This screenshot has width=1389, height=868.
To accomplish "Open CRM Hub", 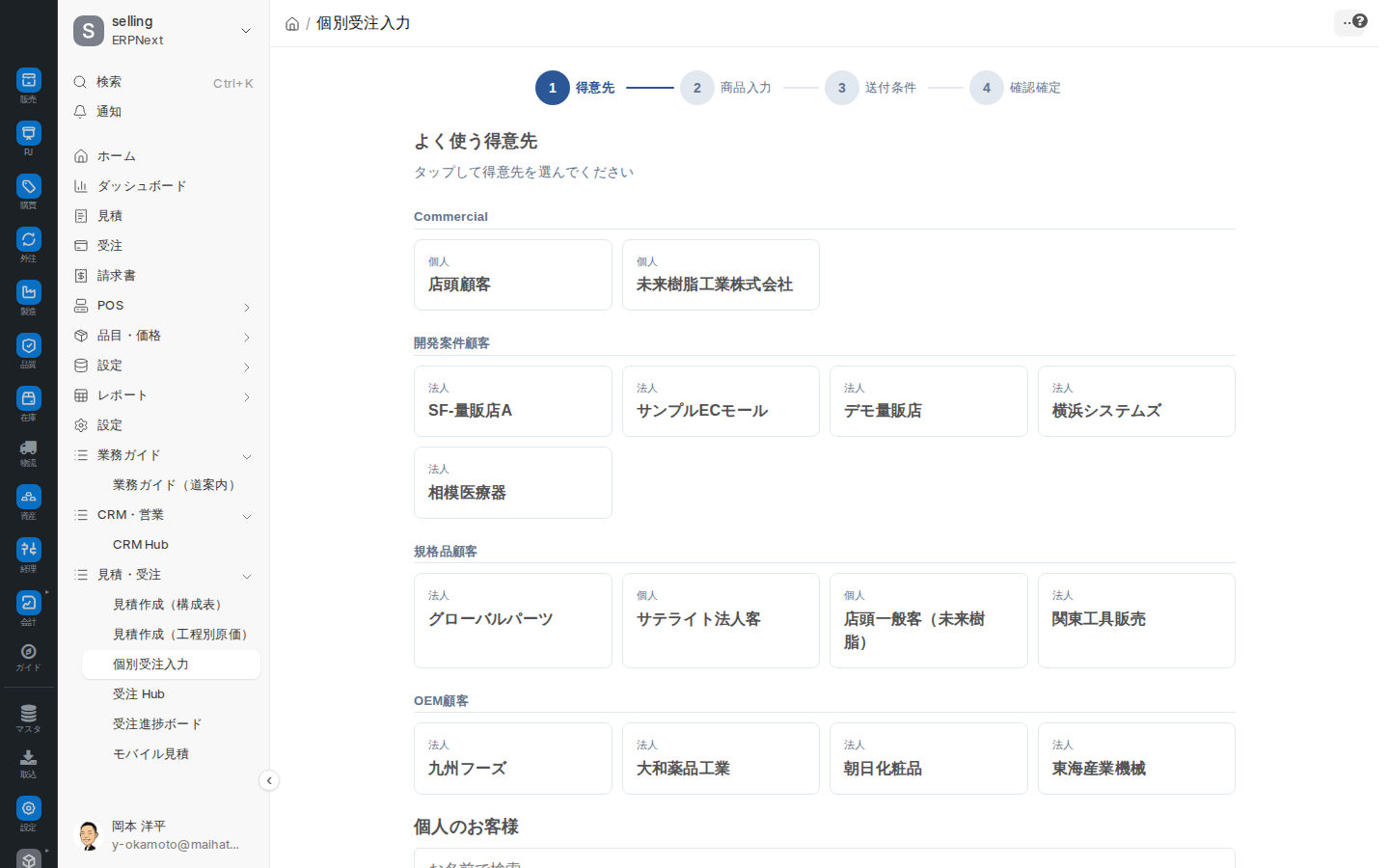I will click(171, 545).
